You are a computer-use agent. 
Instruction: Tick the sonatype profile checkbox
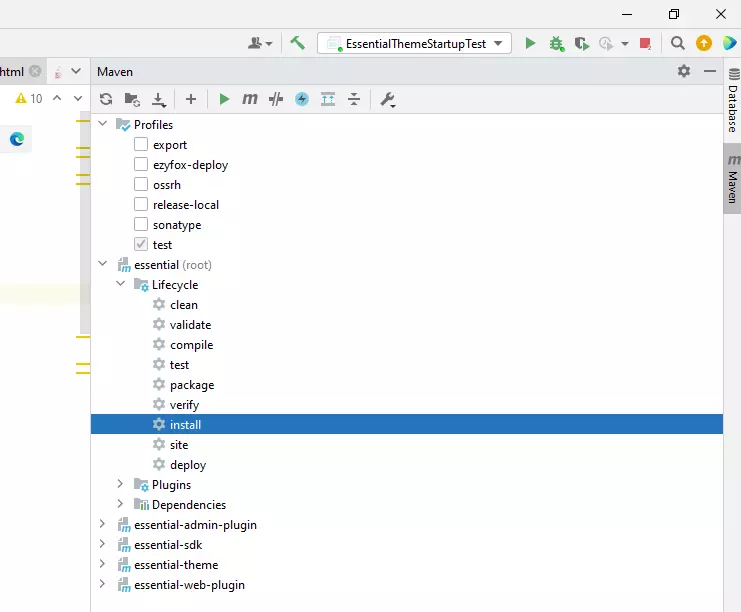(141, 225)
